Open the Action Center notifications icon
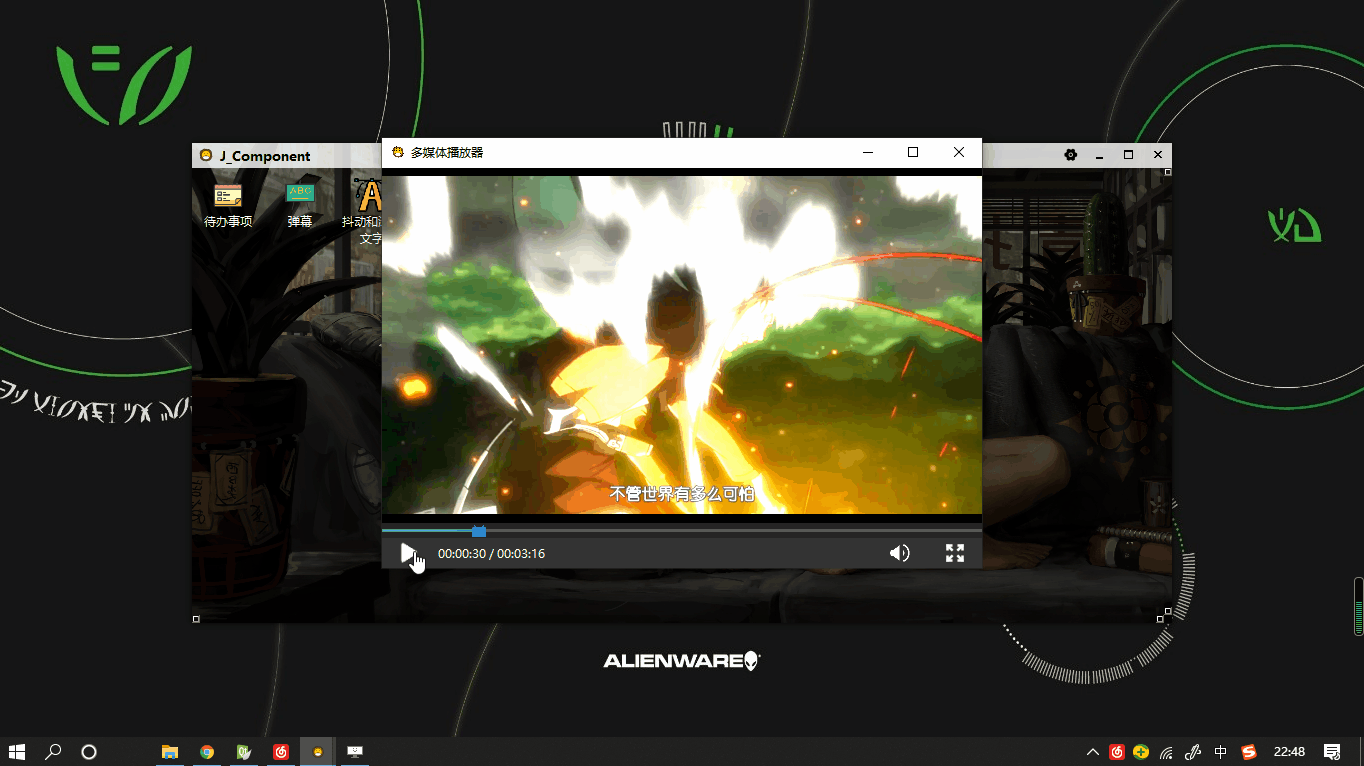1364x766 pixels. 1332,752
